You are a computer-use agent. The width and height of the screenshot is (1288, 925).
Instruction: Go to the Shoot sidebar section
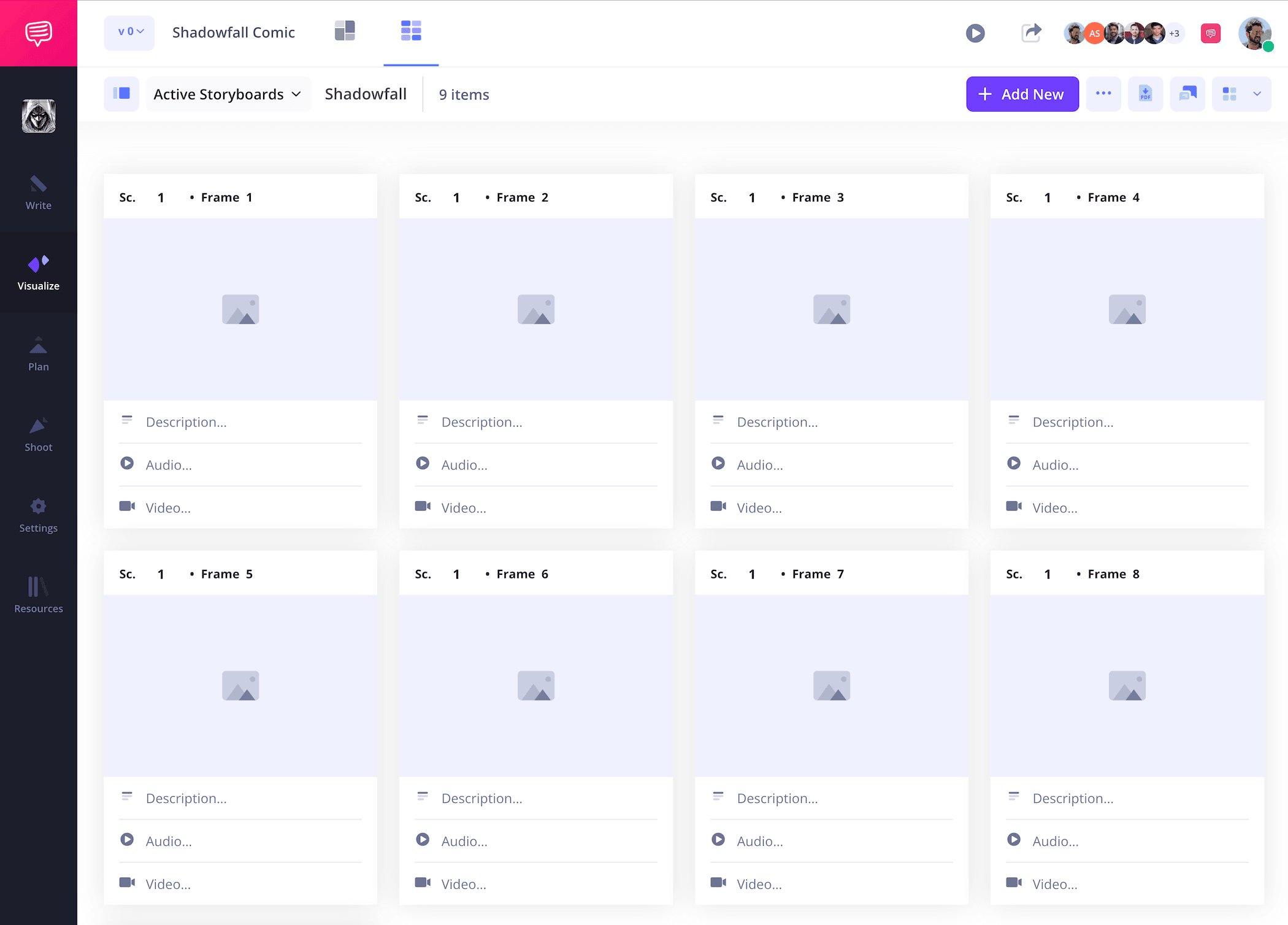38,434
